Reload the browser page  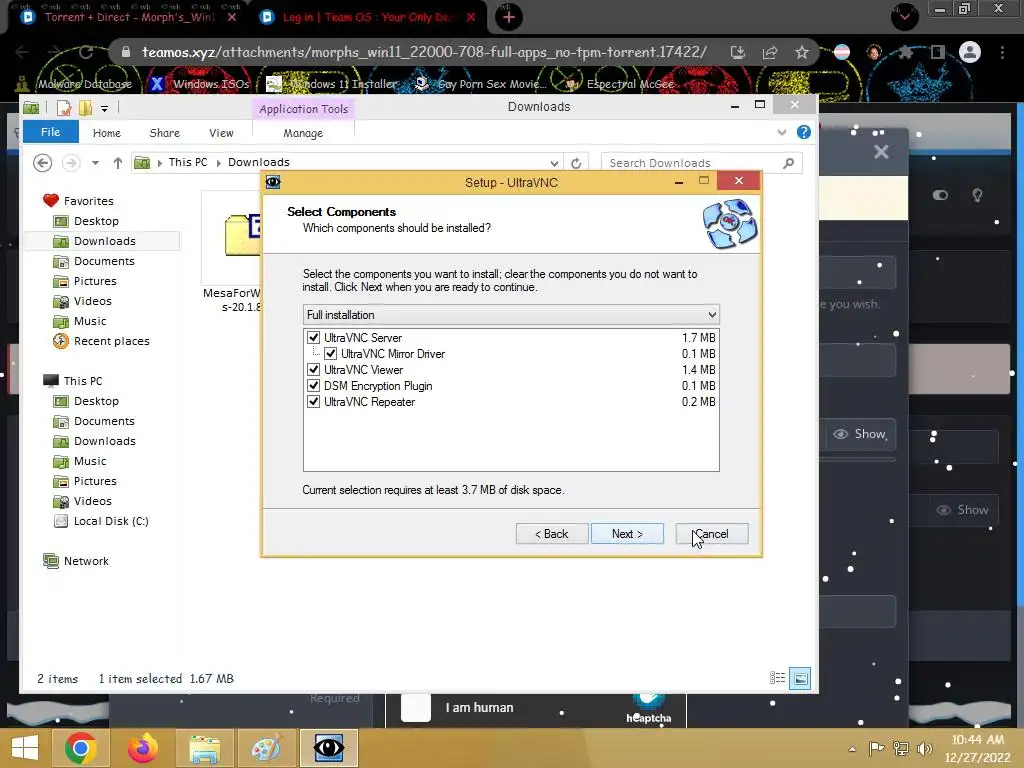point(86,52)
